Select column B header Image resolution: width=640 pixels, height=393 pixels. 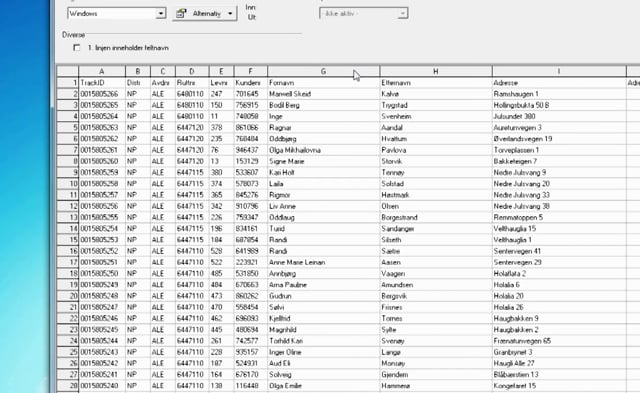[138, 71]
